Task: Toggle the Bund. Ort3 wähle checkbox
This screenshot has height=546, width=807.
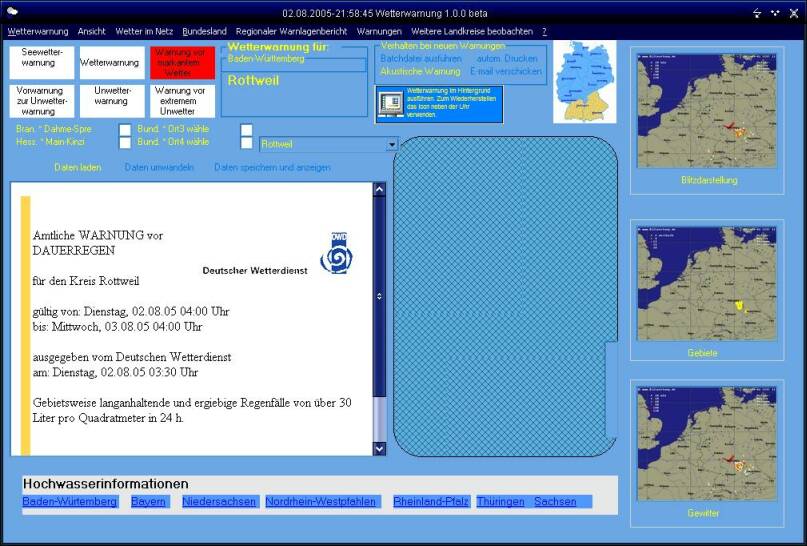Action: [125, 129]
